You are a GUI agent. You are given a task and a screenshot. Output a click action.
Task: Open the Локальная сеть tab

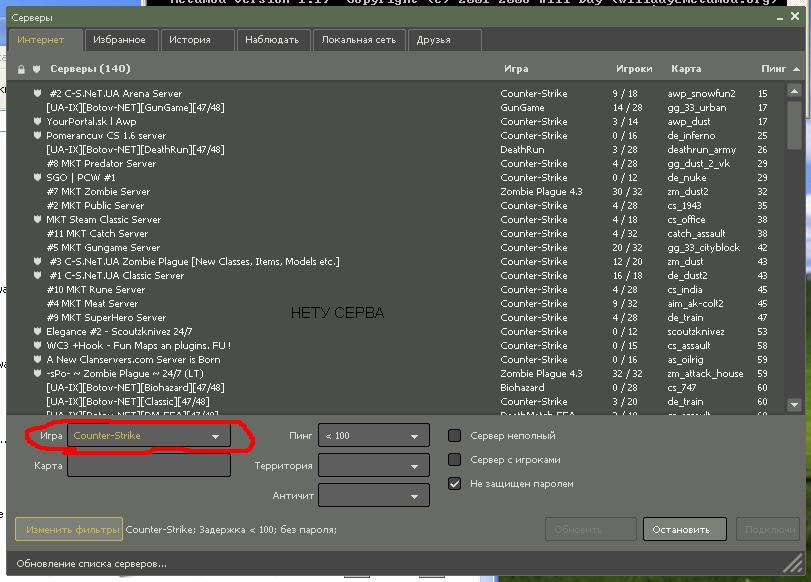tap(359, 40)
